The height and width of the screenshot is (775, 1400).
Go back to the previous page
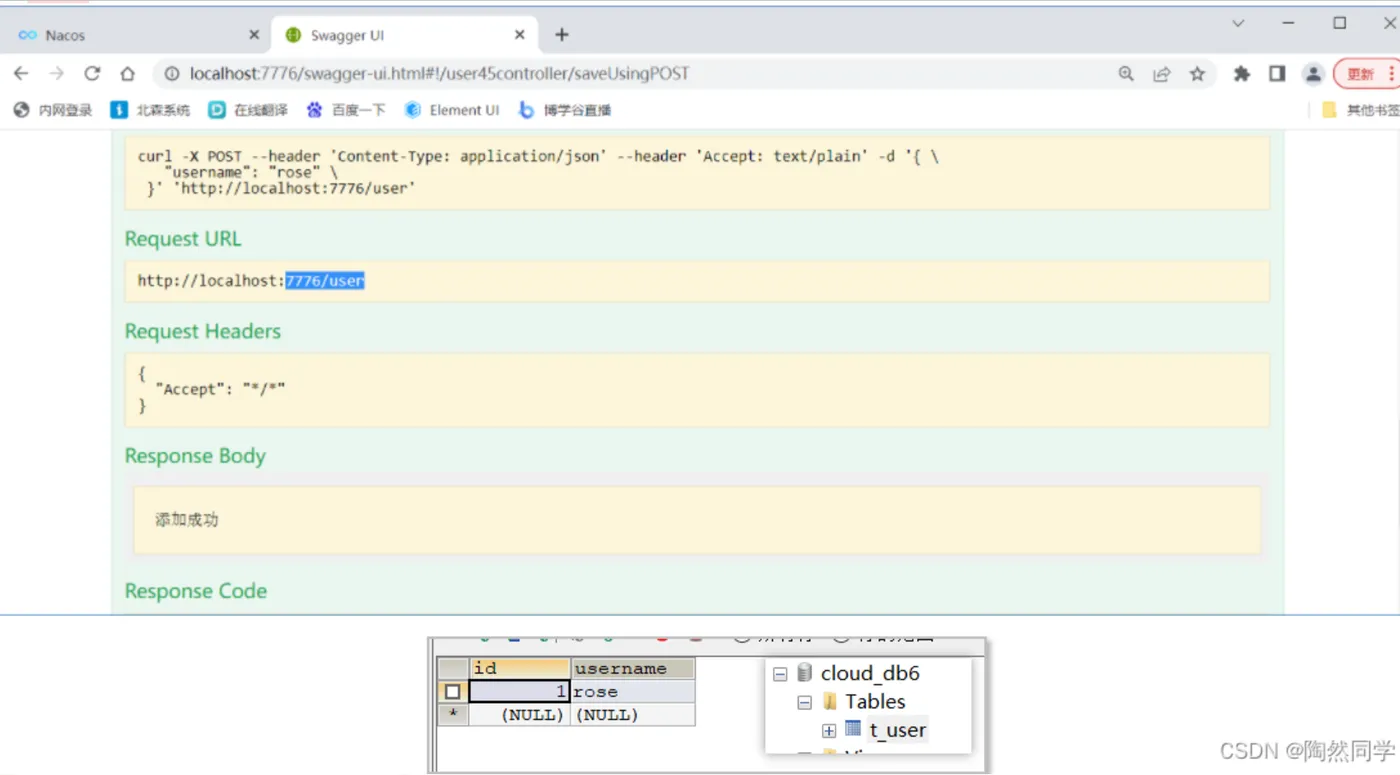point(21,73)
